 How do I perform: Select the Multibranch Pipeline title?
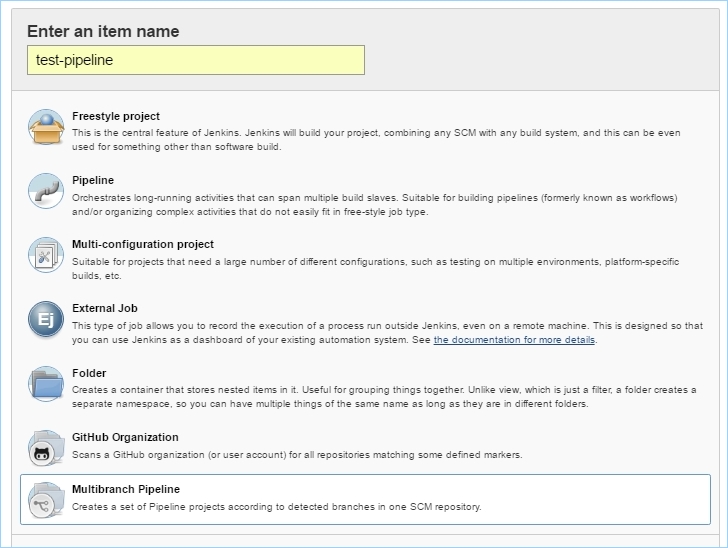click(x=126, y=489)
